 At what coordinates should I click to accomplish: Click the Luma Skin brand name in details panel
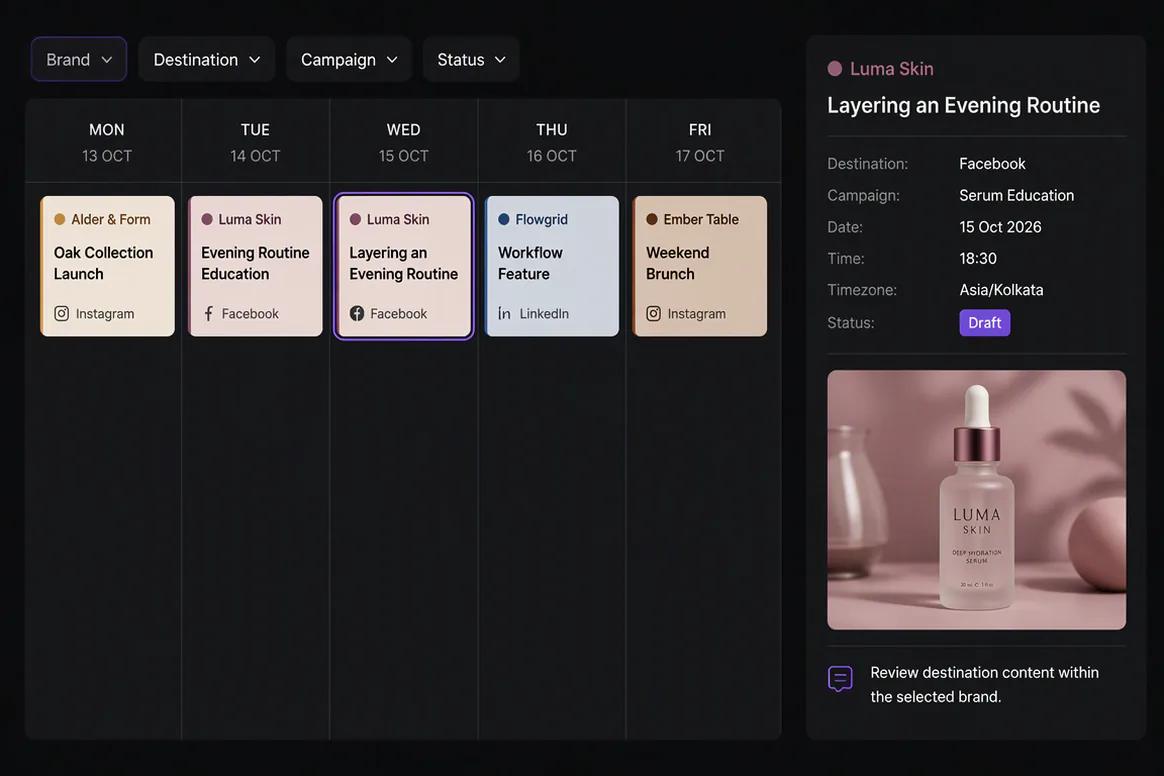(x=892, y=68)
